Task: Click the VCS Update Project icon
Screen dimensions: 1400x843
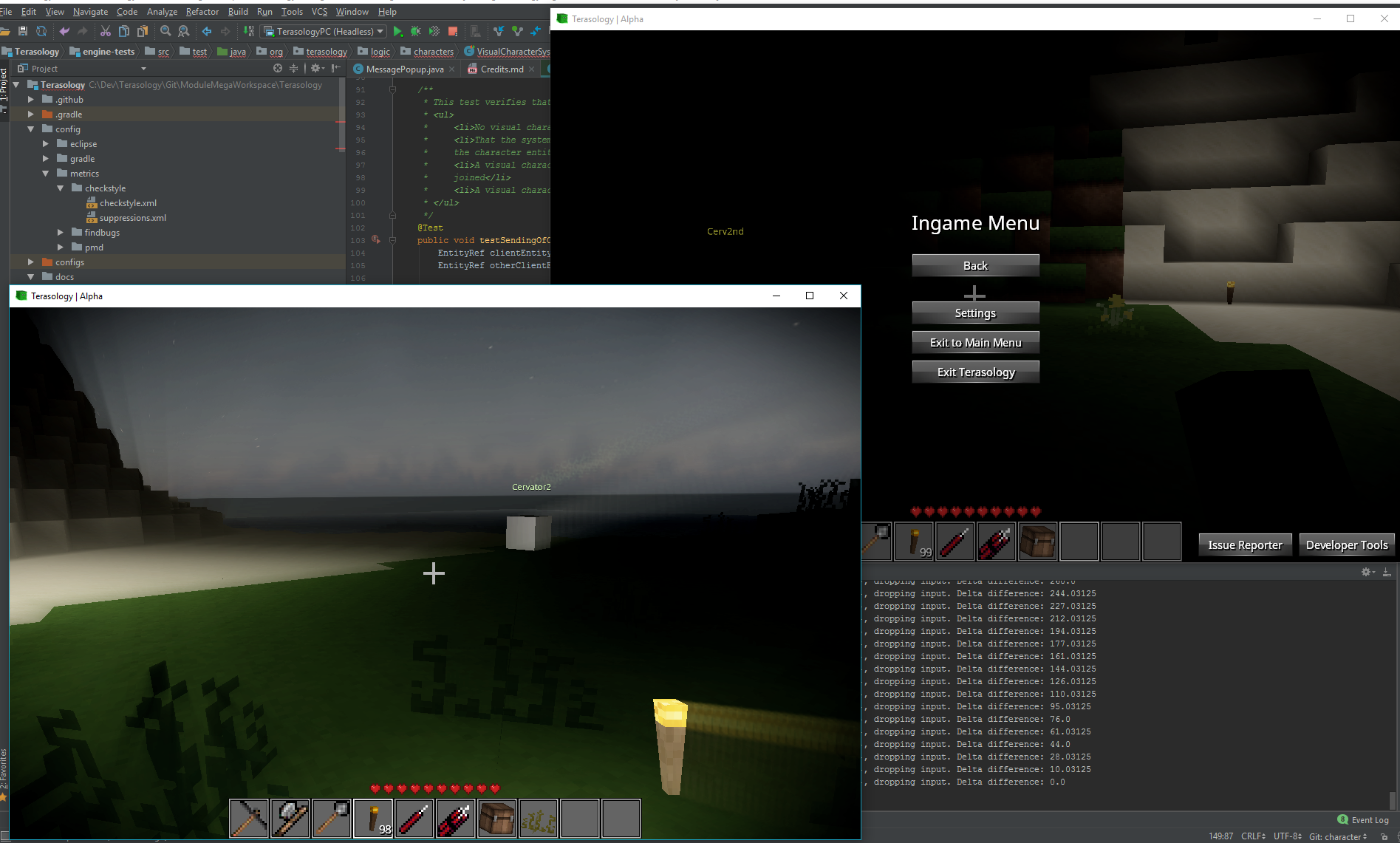Action: (499, 31)
